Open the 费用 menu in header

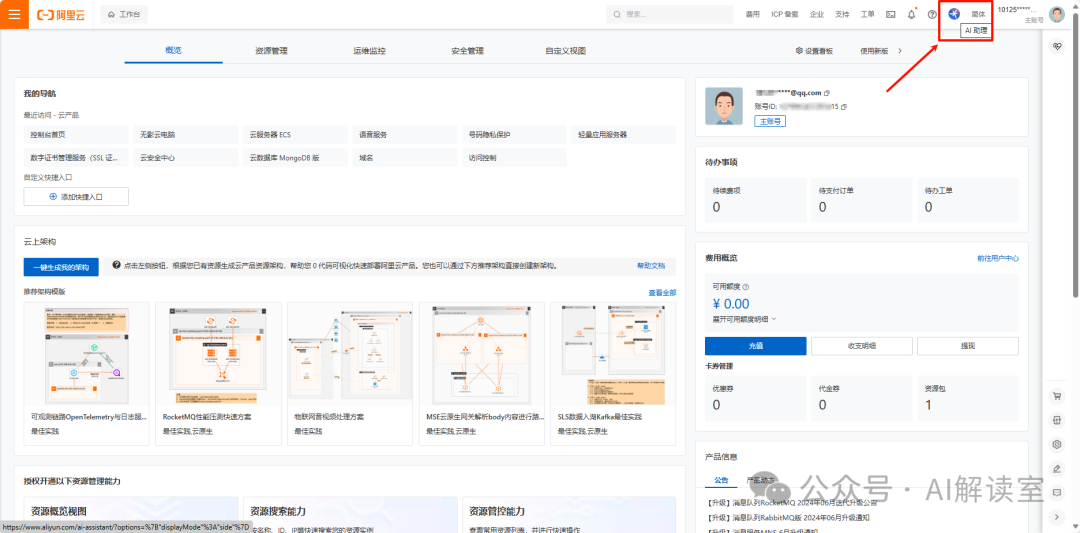(752, 14)
